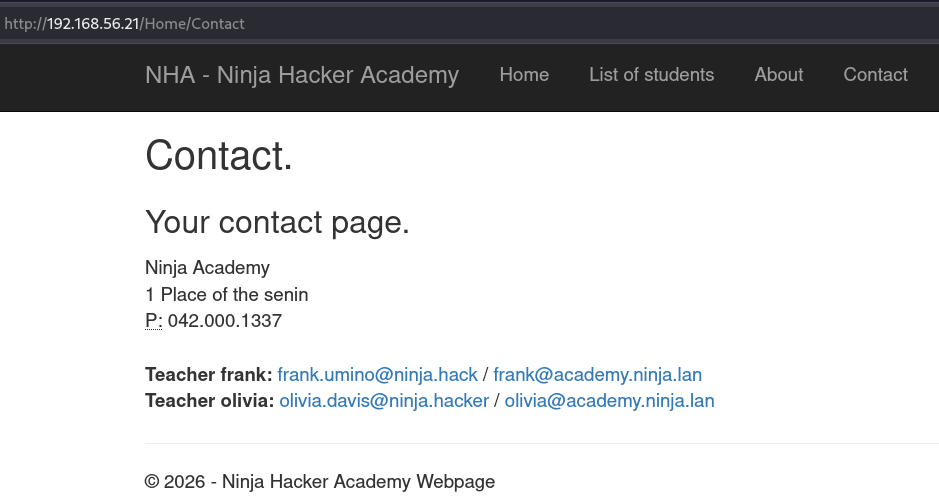Screen dimensions: 939x503
Task: Navigate to the About page
Action: point(779,75)
